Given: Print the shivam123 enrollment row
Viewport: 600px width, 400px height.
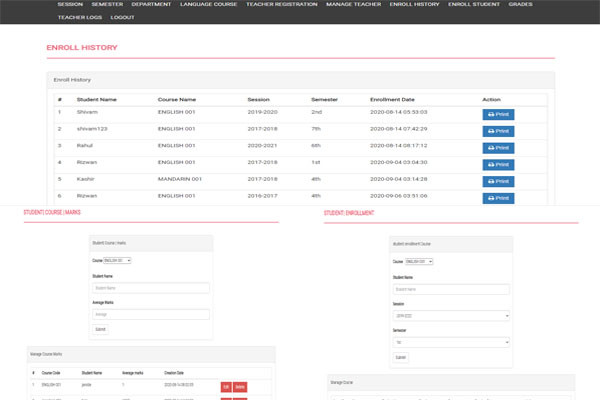Looking at the screenshot, I should [x=498, y=131].
